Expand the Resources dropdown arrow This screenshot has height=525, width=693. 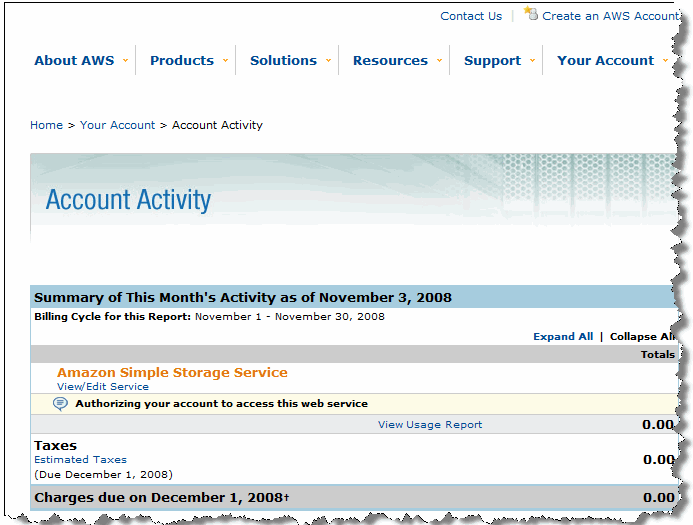coord(439,60)
